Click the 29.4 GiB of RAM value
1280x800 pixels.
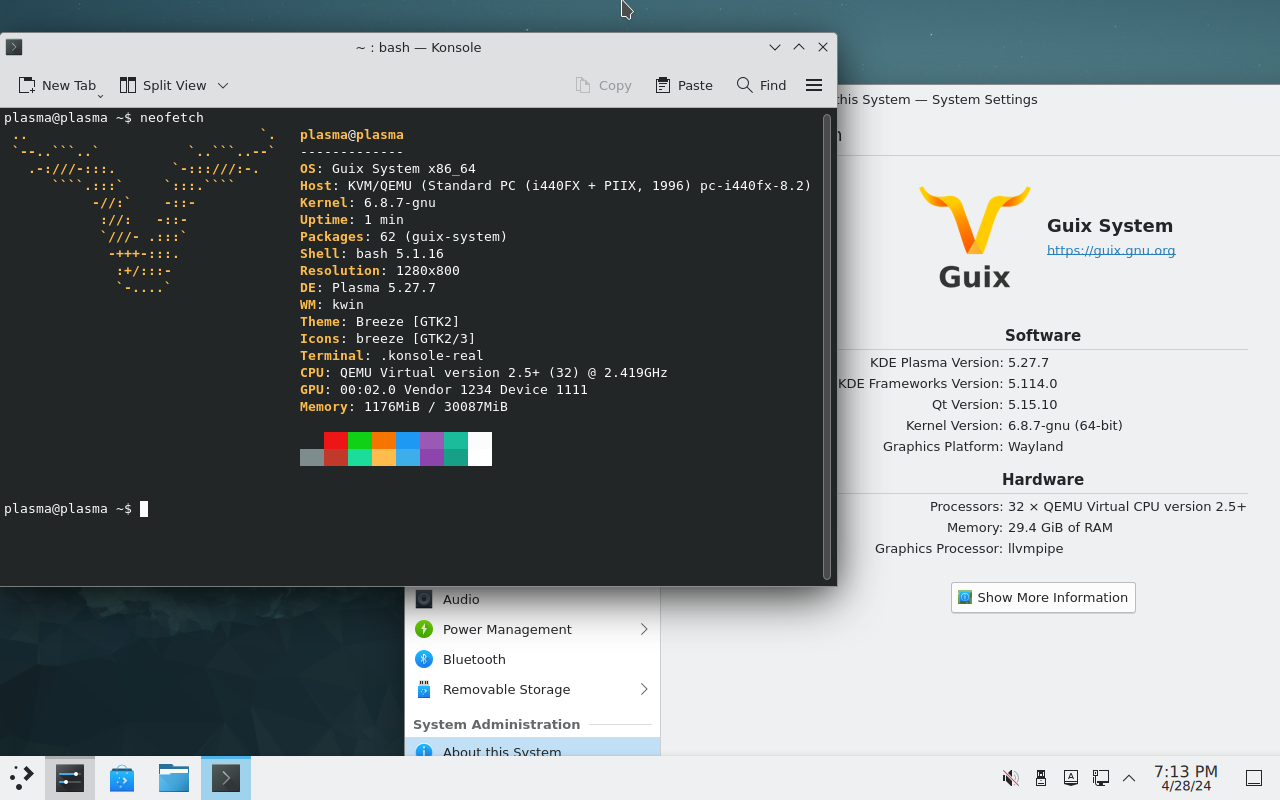tap(1060, 527)
